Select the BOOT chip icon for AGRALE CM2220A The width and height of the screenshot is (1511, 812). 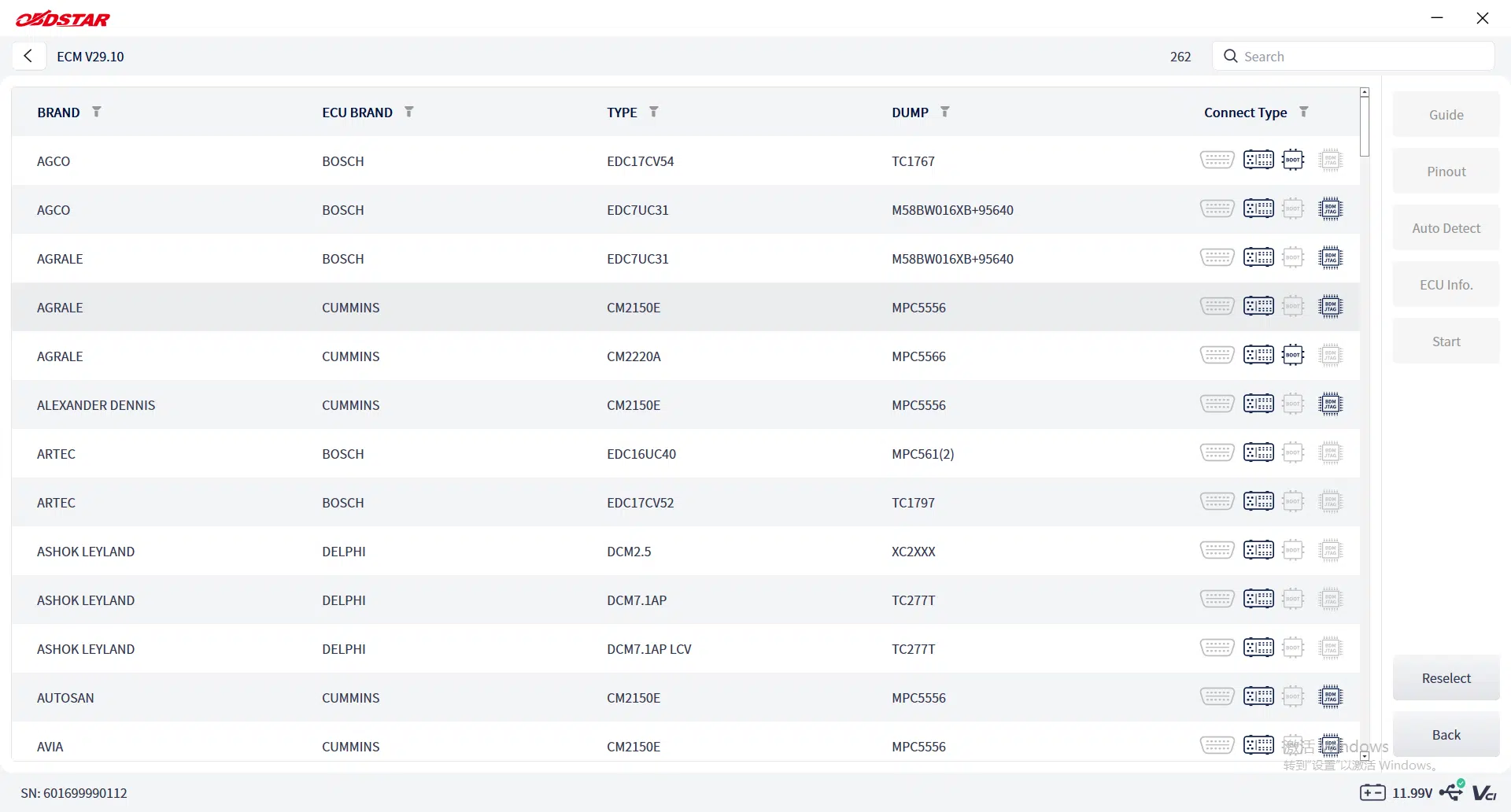(1293, 356)
